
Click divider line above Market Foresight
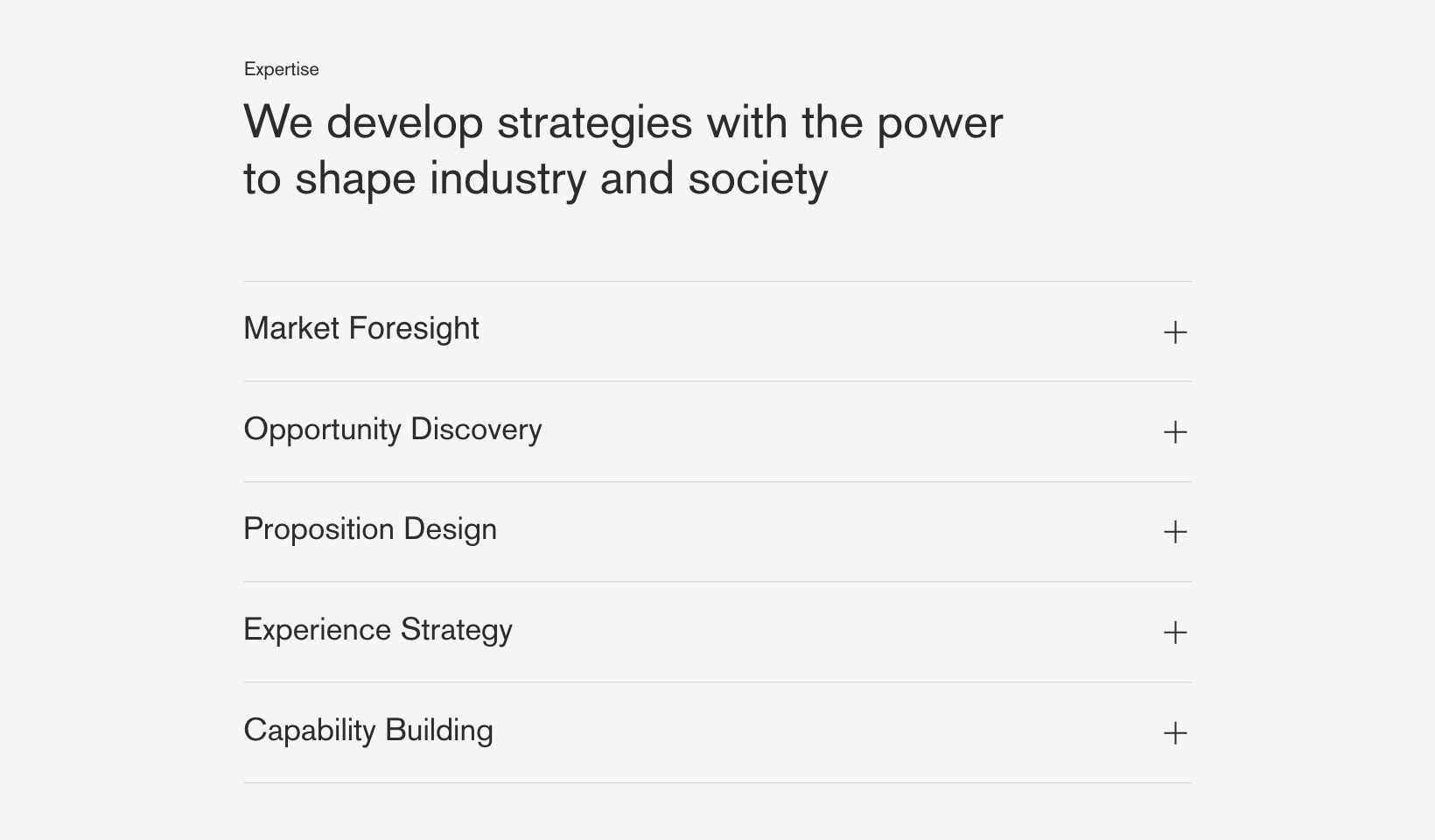[x=717, y=281]
